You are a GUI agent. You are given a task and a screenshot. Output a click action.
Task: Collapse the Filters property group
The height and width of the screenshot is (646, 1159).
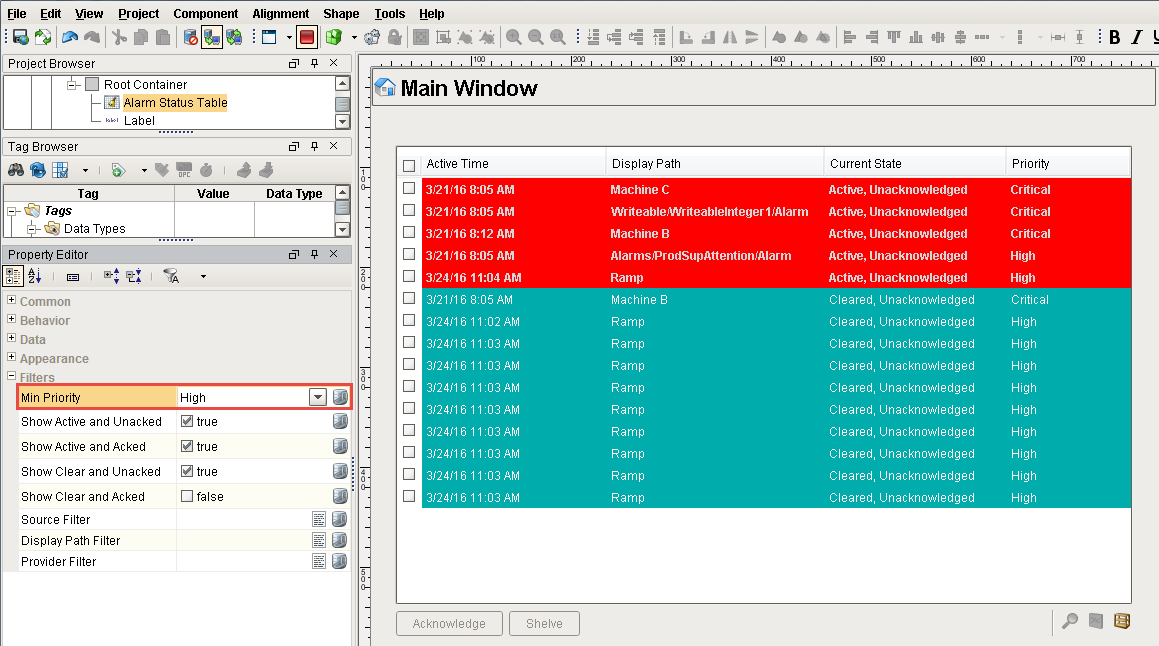[12, 377]
